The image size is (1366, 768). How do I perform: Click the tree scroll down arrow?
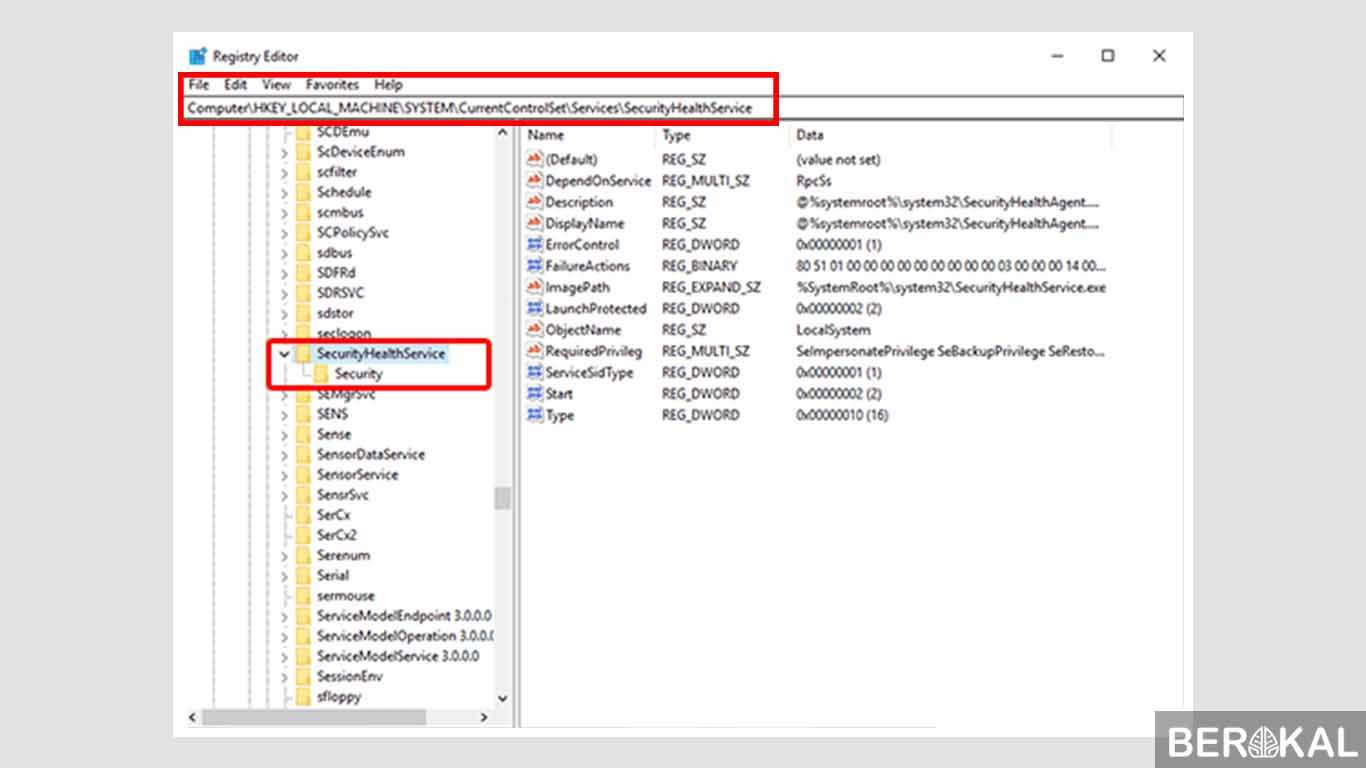[x=503, y=699]
